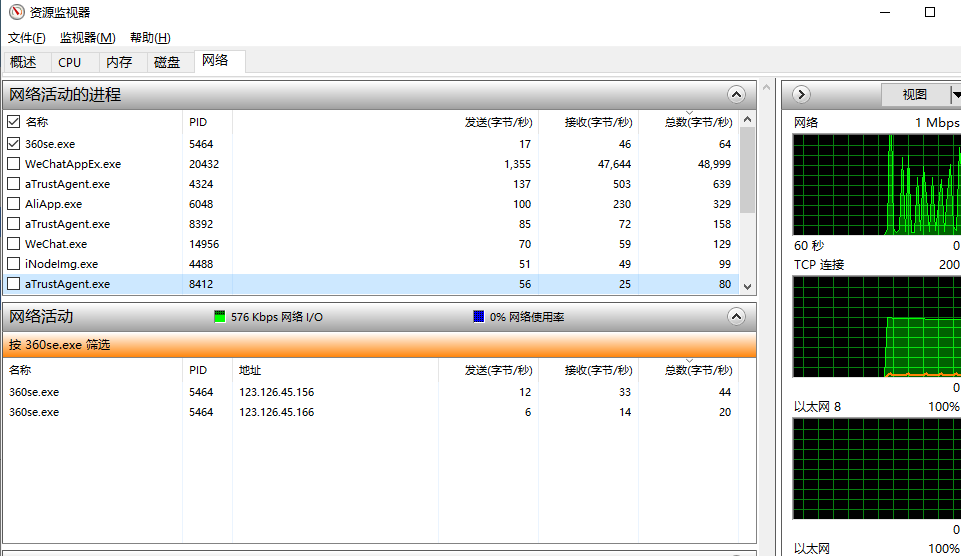Select the 网络 tab

pyautogui.click(x=215, y=61)
